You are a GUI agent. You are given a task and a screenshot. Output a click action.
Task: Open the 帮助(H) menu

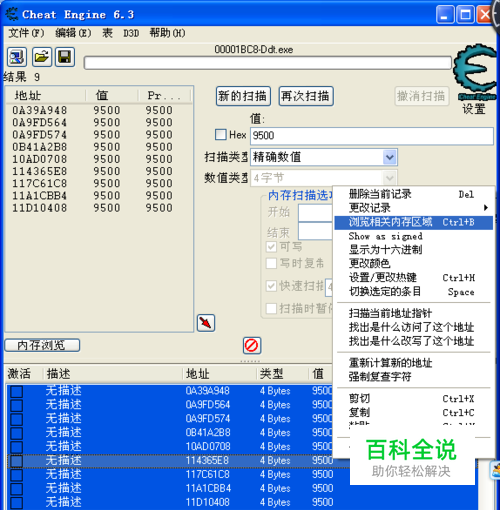click(x=167, y=33)
